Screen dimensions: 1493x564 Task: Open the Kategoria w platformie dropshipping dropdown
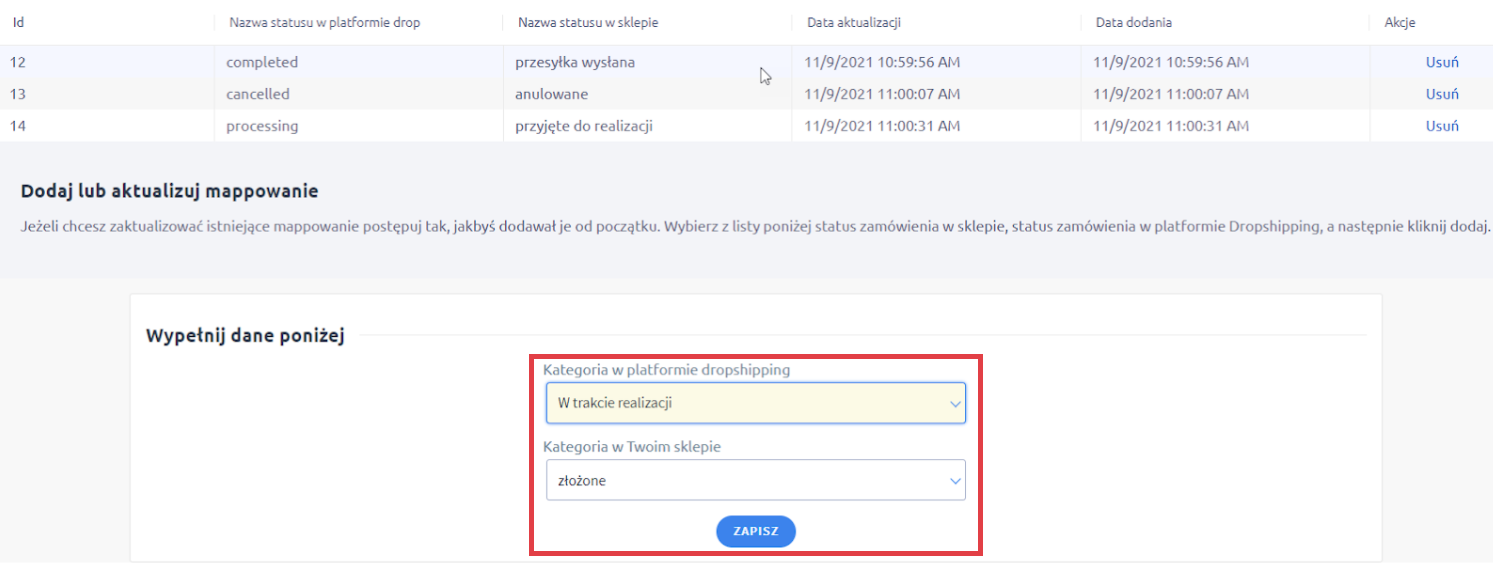[755, 403]
